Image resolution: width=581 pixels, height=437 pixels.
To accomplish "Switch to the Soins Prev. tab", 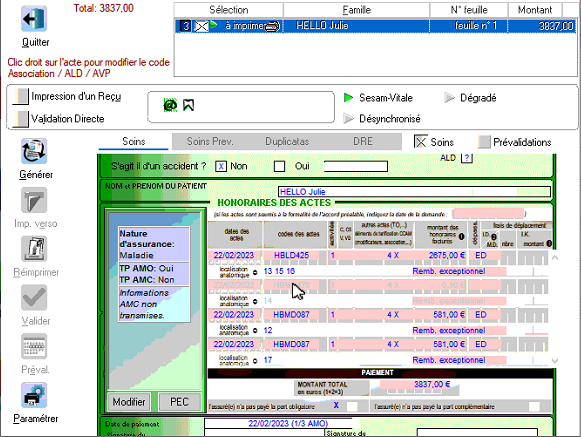I will click(x=210, y=142).
